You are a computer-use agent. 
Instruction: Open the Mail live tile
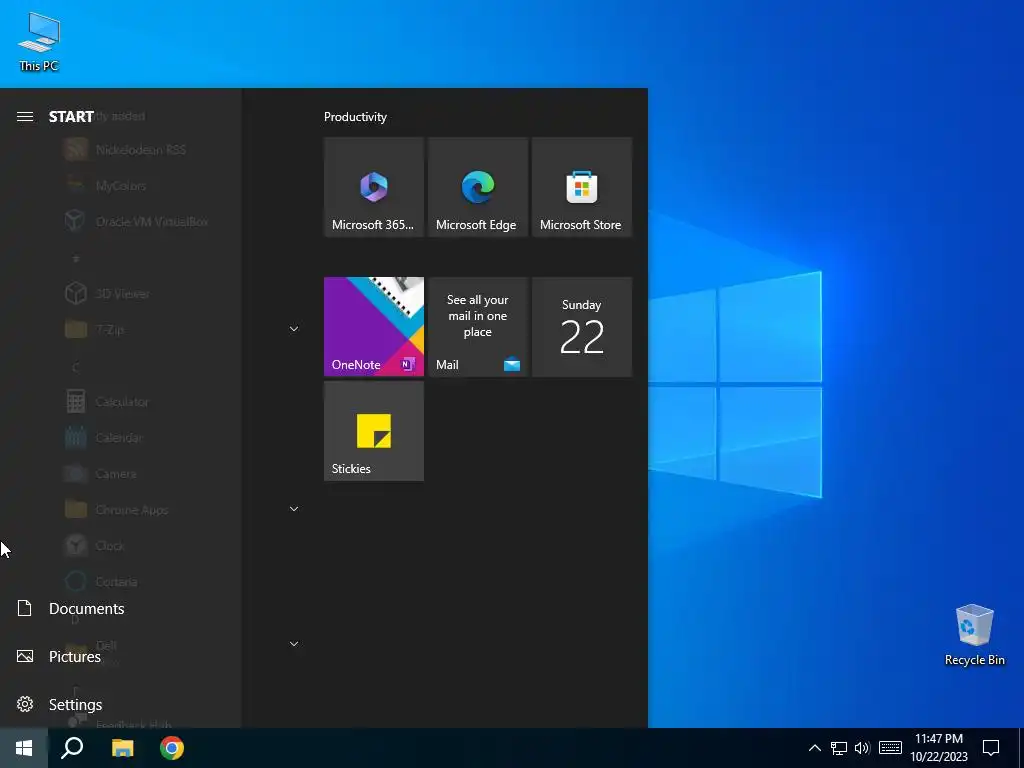pos(478,327)
